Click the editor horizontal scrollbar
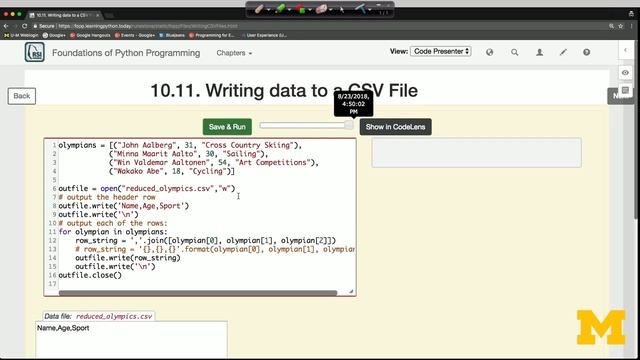Image resolution: width=640 pixels, height=360 pixels. coord(198,293)
